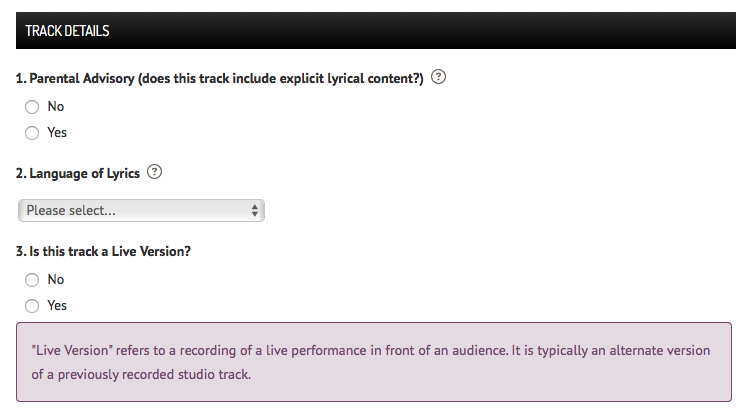Click 'No' label text under Live Version
The width and height of the screenshot is (753, 418).
(x=56, y=280)
